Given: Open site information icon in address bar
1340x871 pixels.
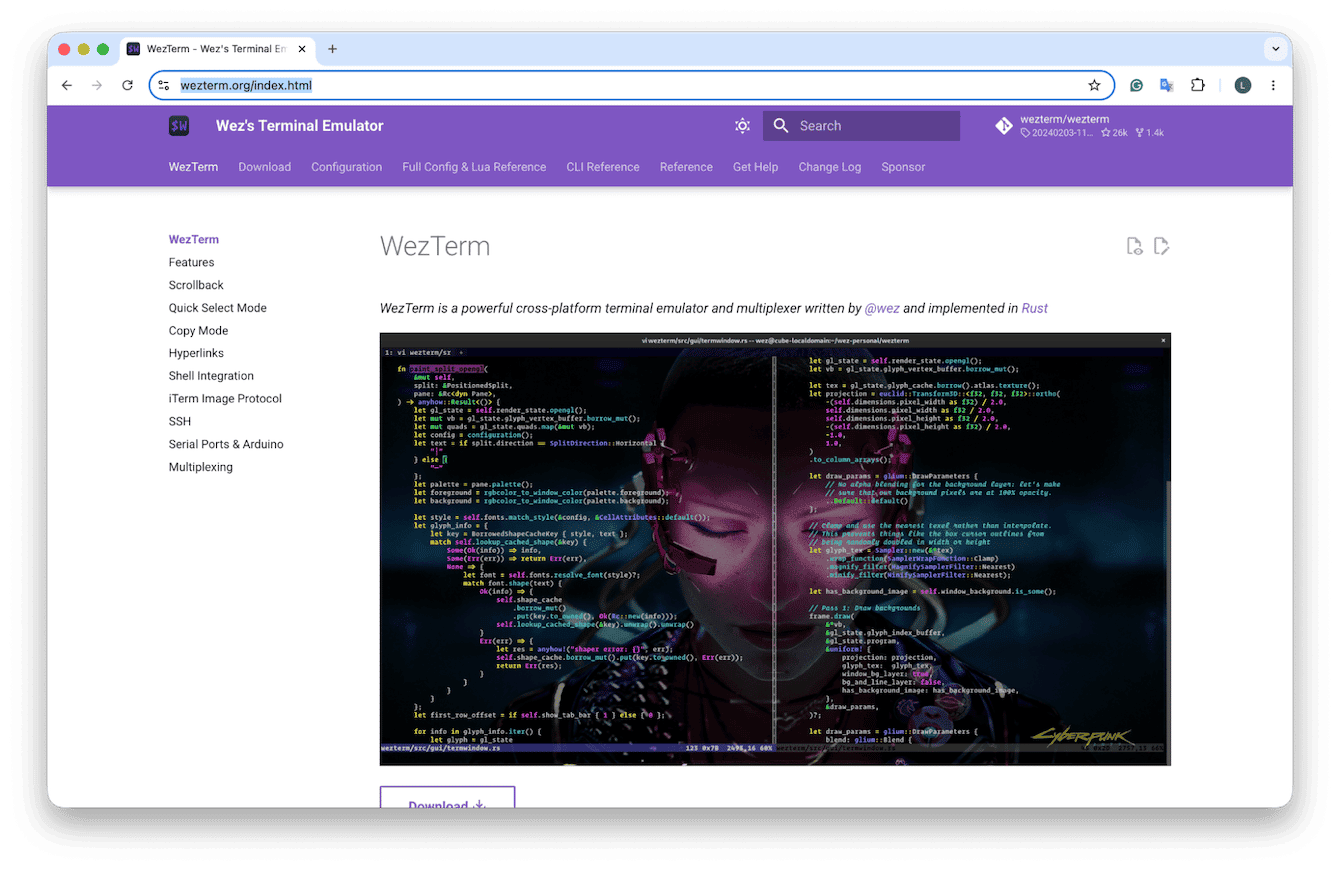Looking at the screenshot, I should [x=164, y=86].
